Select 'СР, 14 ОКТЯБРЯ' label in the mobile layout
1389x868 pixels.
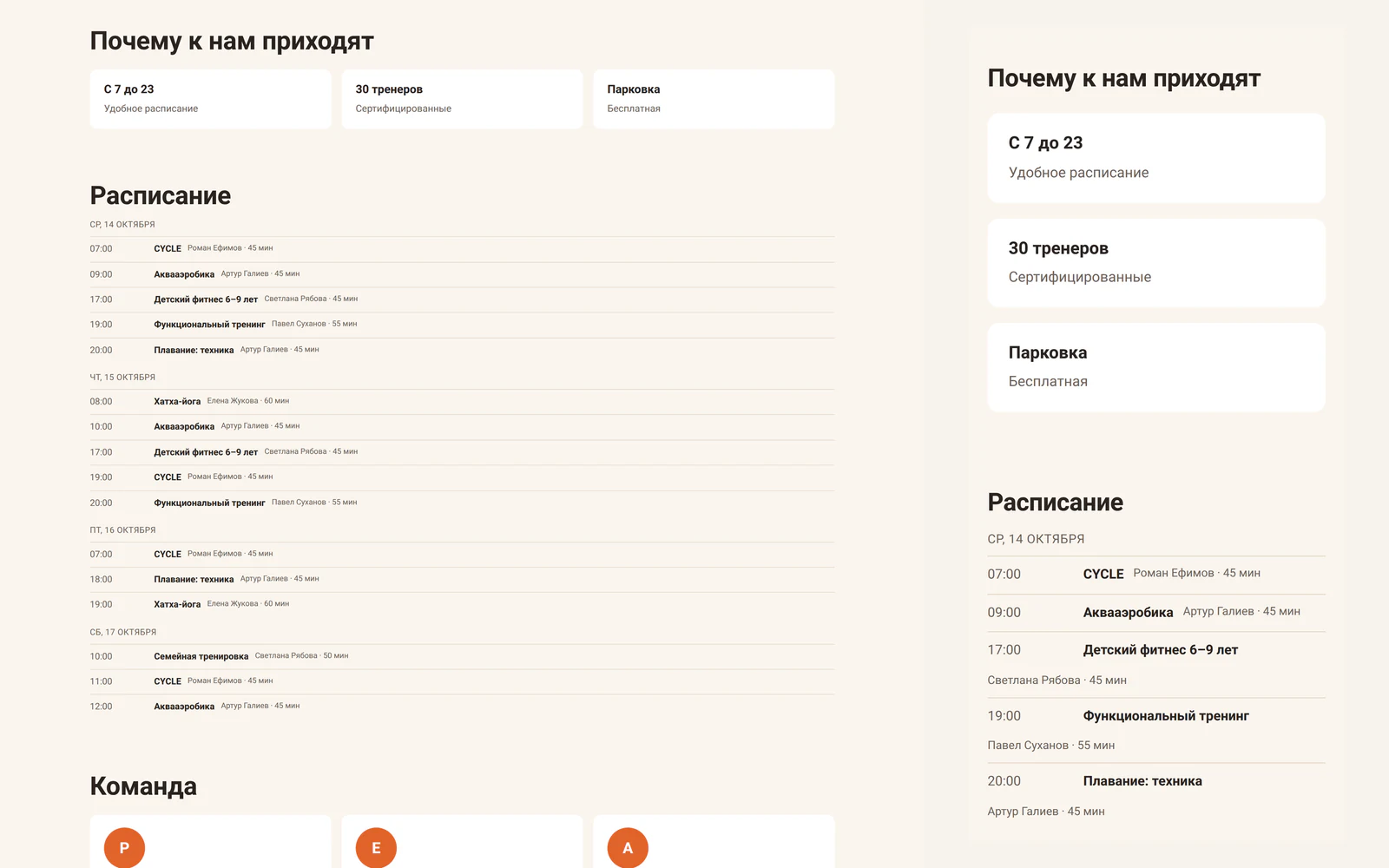click(x=1036, y=539)
